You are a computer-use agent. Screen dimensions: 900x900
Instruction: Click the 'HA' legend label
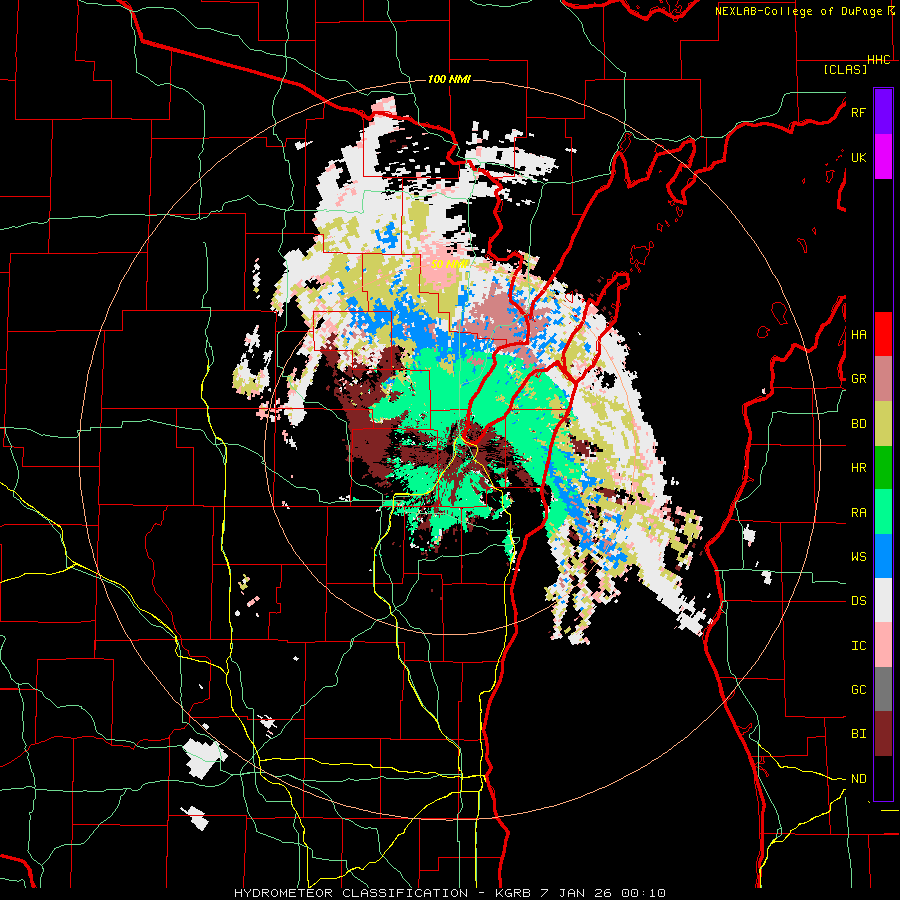[x=858, y=335]
